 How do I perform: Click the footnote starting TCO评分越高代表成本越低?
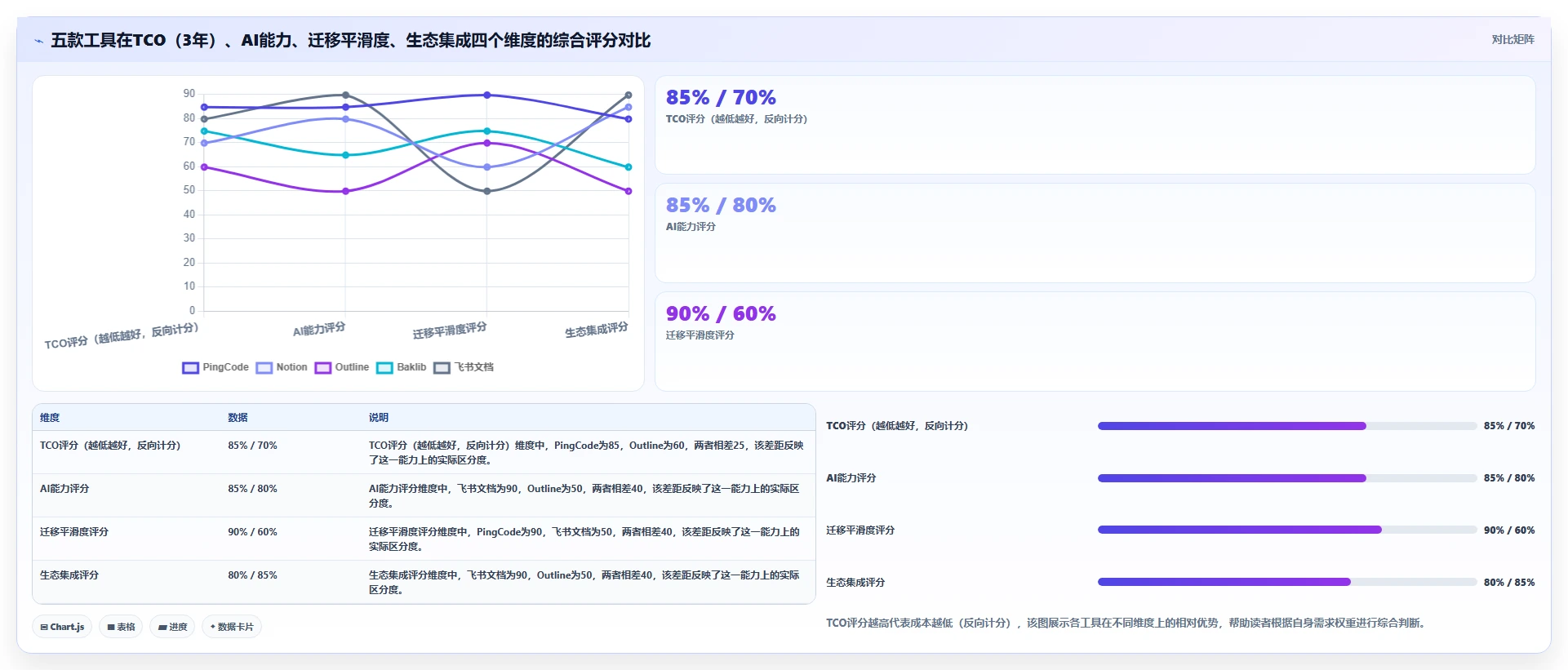[x=1127, y=623]
